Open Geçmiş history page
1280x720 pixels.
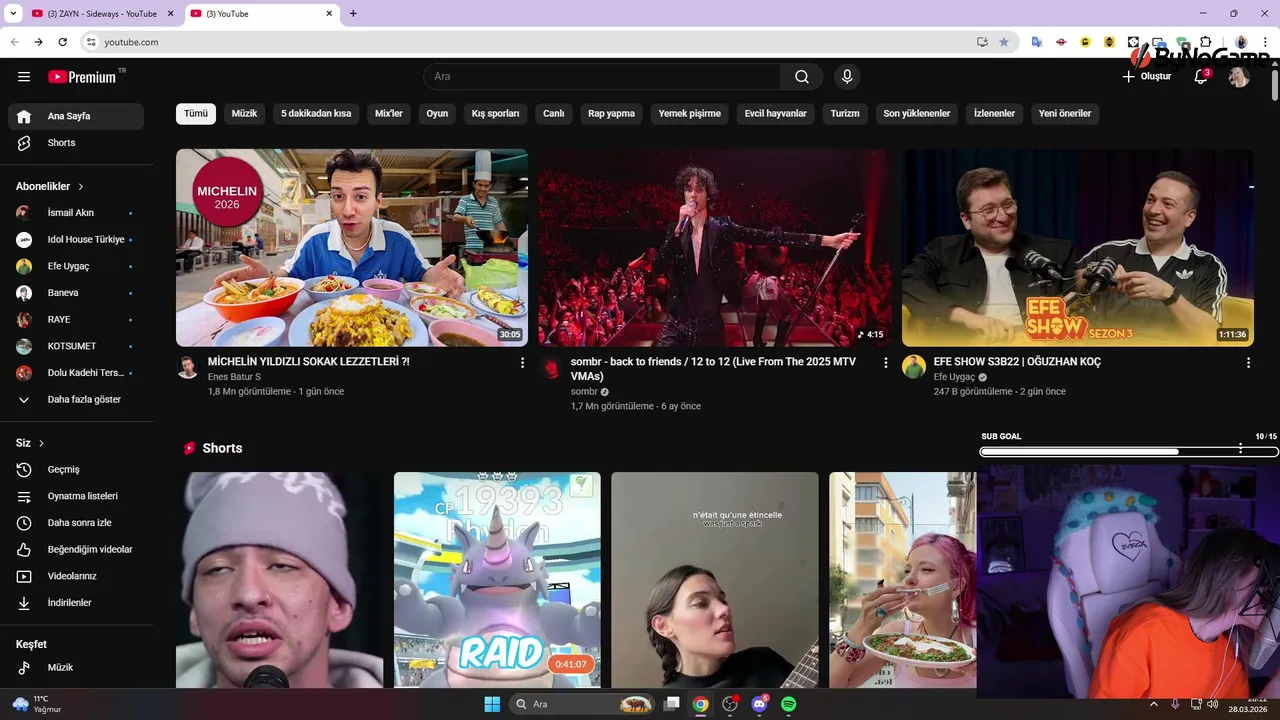coord(76,470)
